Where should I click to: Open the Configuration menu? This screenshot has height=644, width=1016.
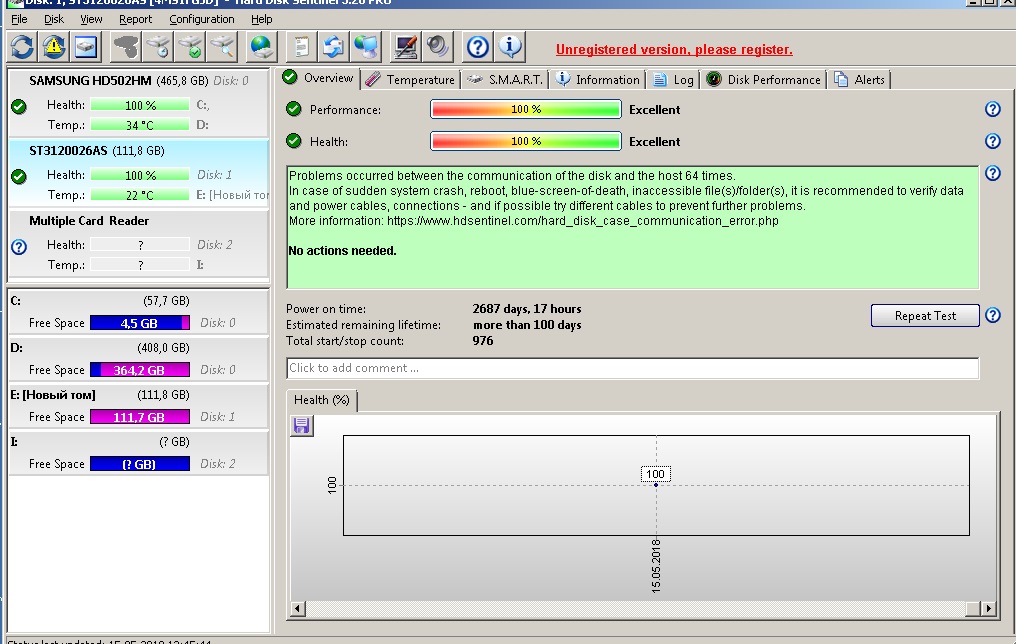point(201,19)
